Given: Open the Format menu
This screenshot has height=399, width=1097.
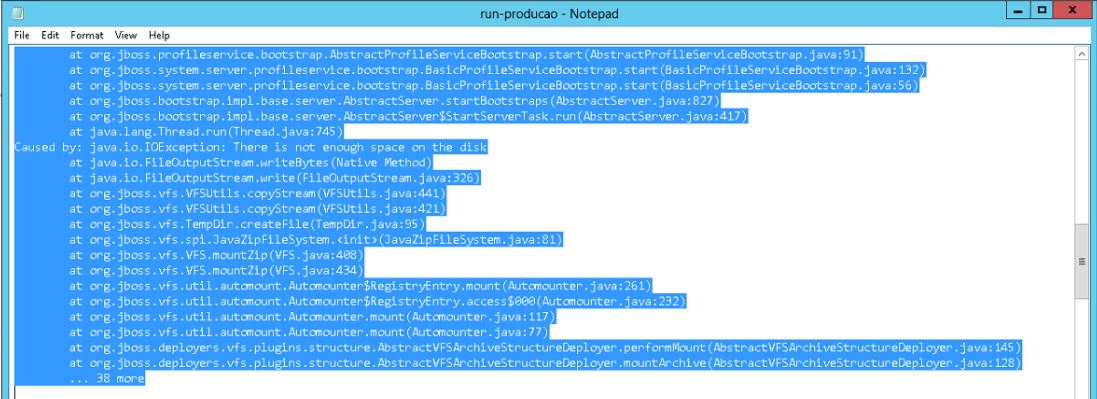Looking at the screenshot, I should click(87, 35).
